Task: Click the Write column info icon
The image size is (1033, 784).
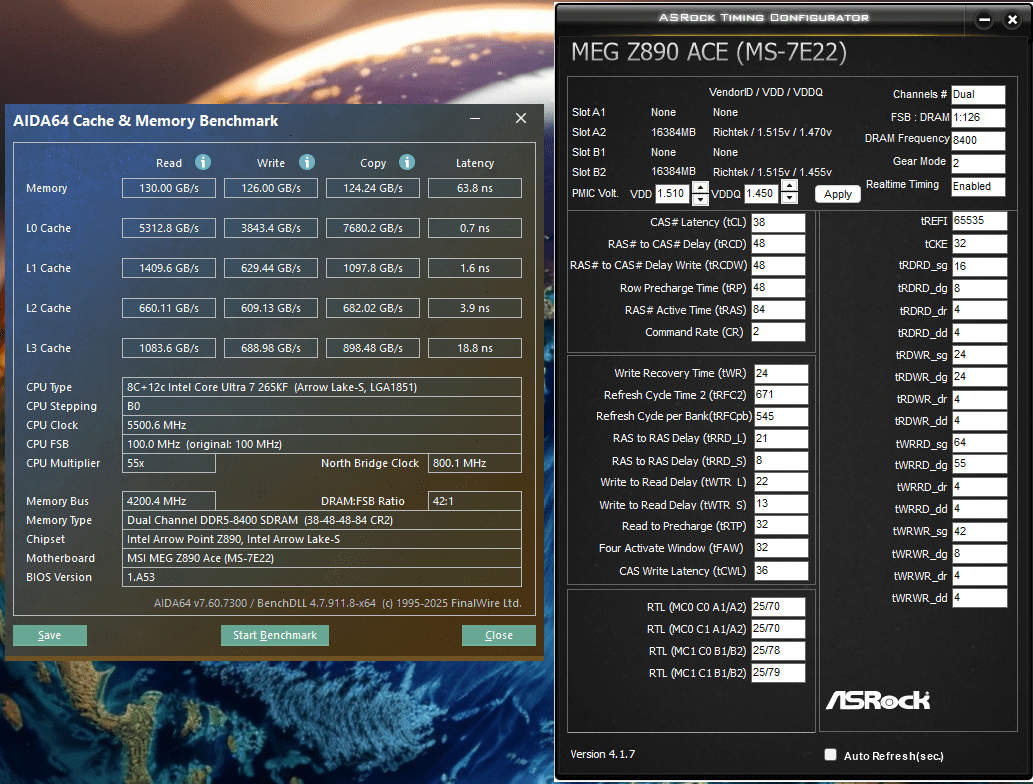Action: [x=307, y=162]
